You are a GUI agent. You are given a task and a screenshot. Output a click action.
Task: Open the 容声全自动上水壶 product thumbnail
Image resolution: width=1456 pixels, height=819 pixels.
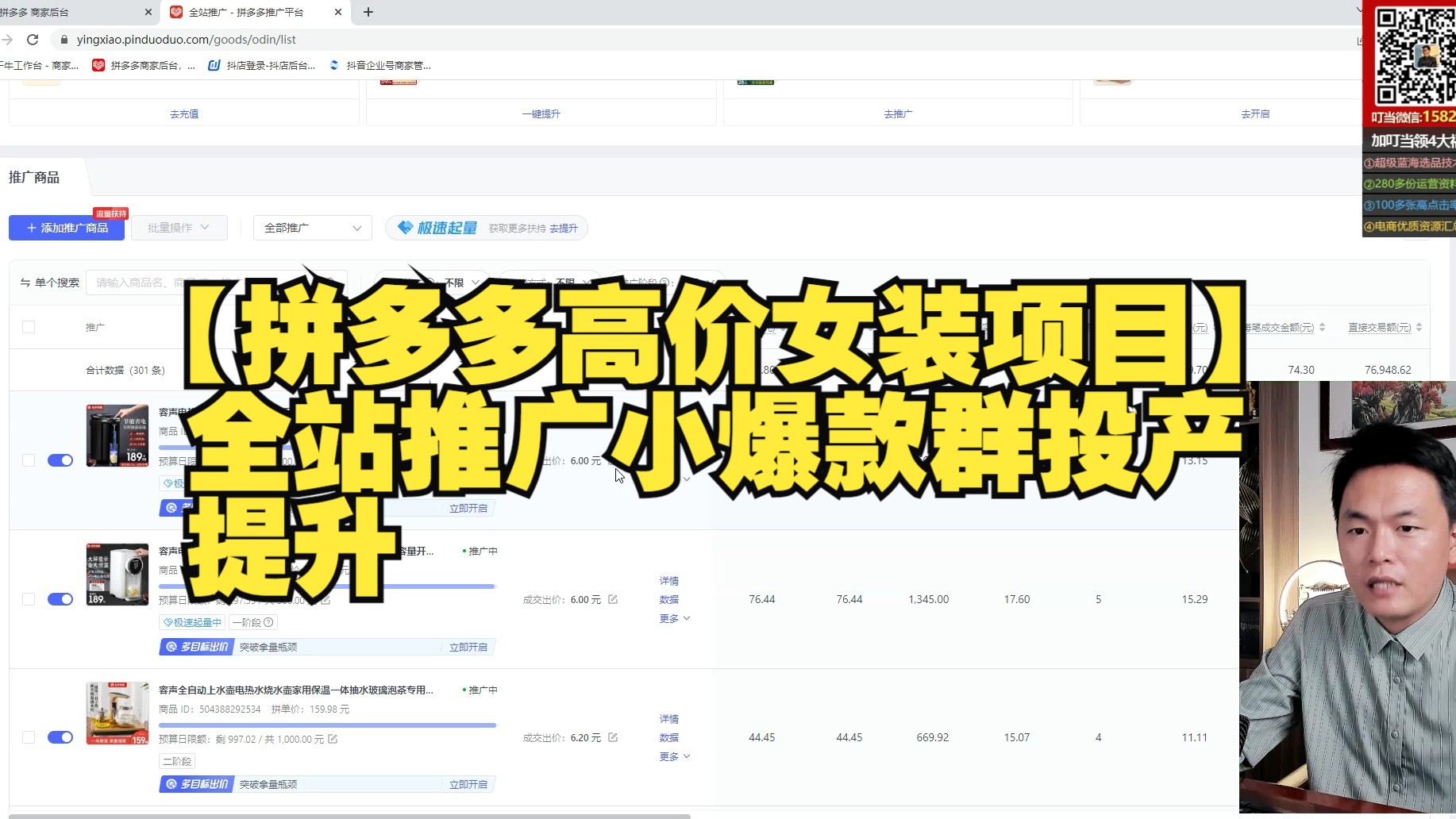point(117,713)
